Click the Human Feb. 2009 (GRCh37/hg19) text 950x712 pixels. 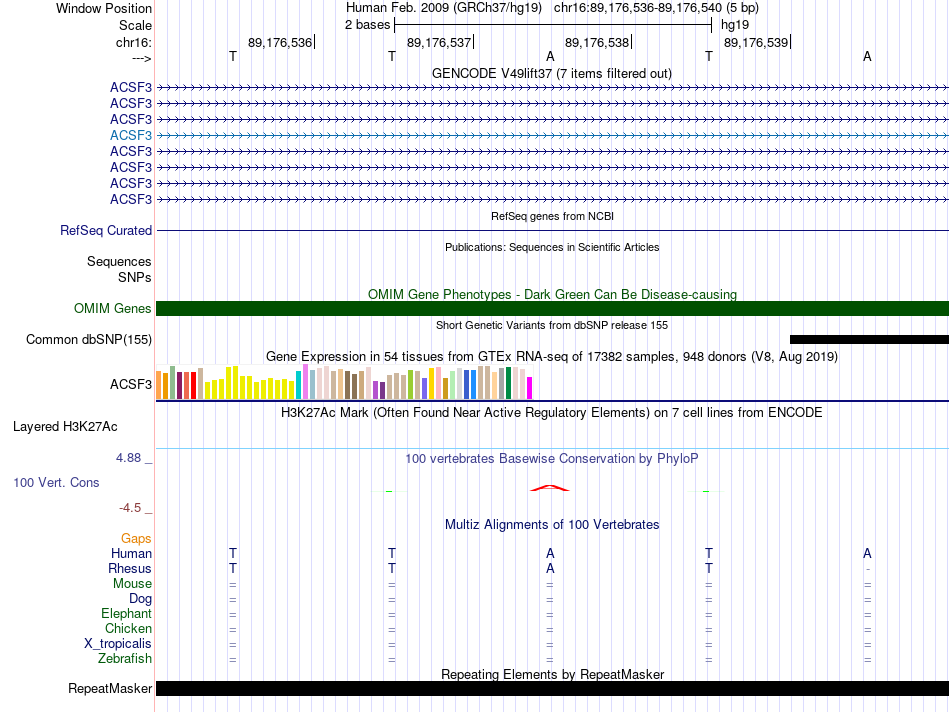443,8
